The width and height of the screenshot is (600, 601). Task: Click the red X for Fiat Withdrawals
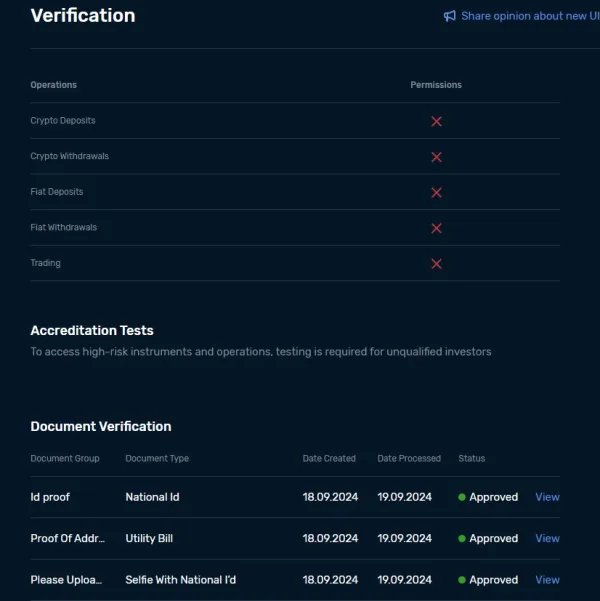pos(436,228)
